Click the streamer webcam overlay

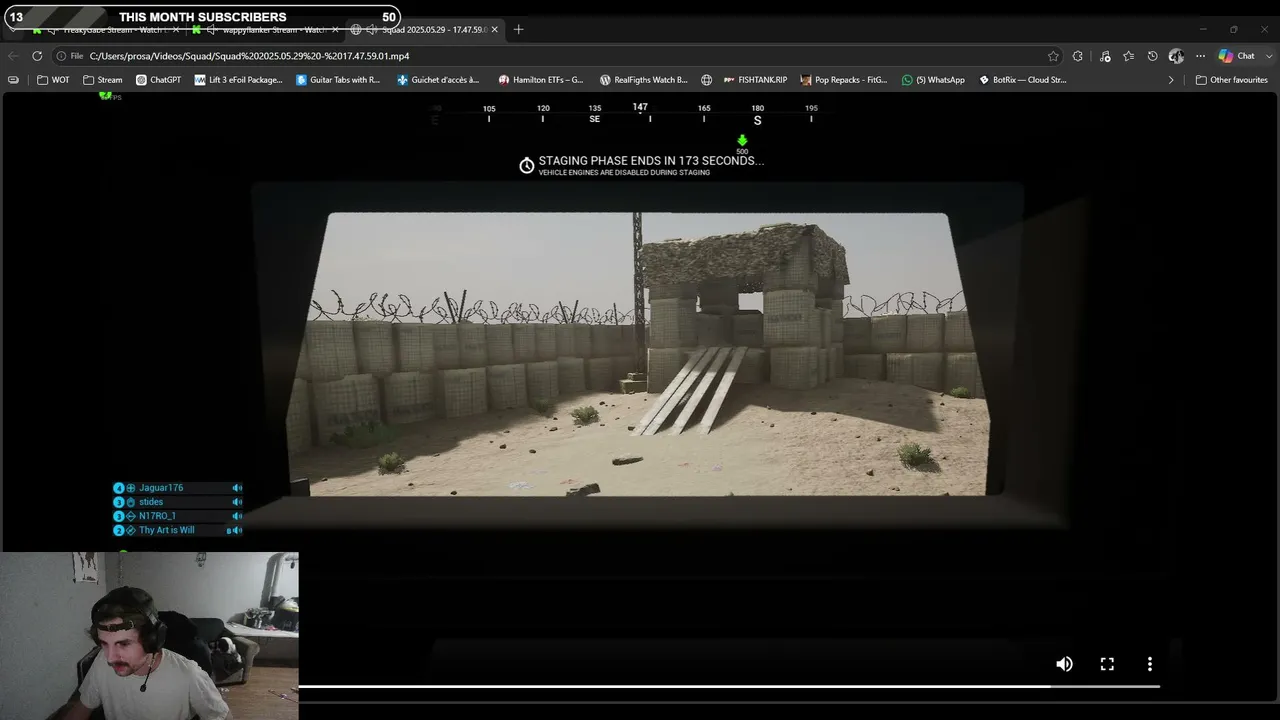click(x=149, y=636)
